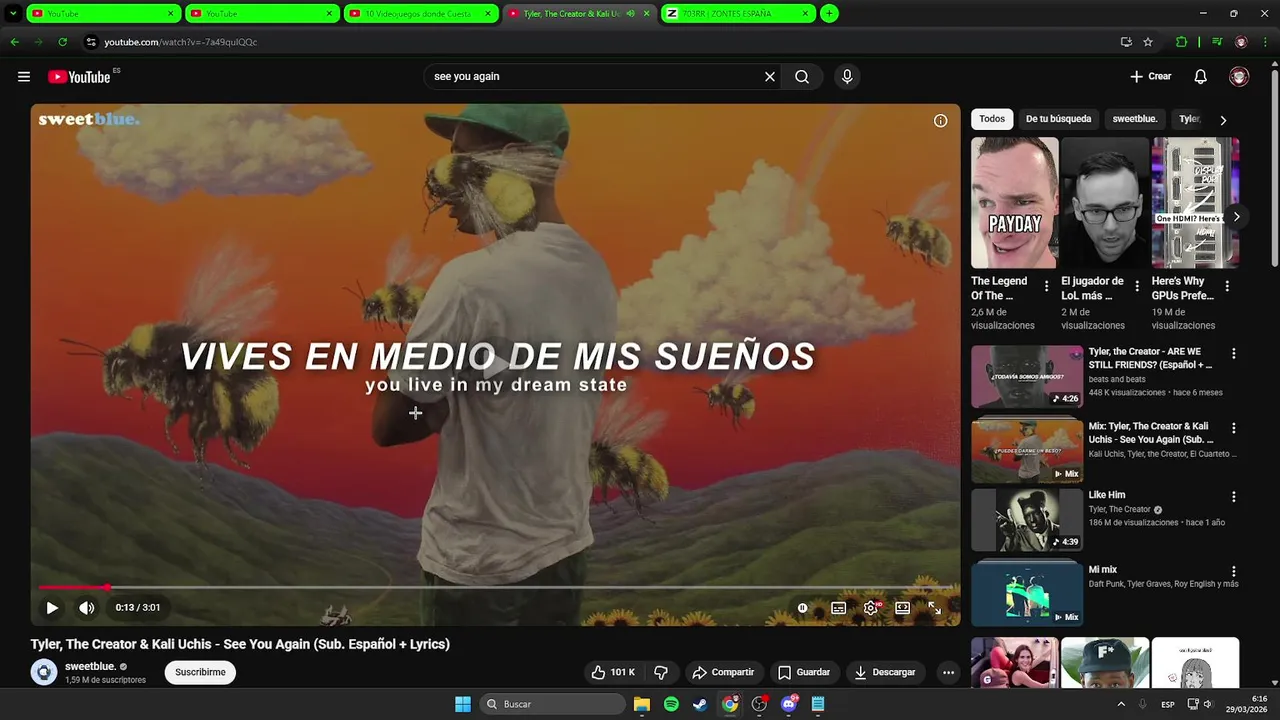The image size is (1280, 720).
Task: Create content with the Crear button
Action: (x=1150, y=77)
